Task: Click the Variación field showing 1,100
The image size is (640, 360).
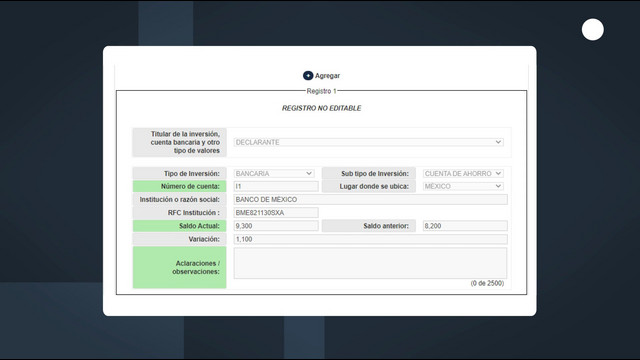Action: coord(371,239)
